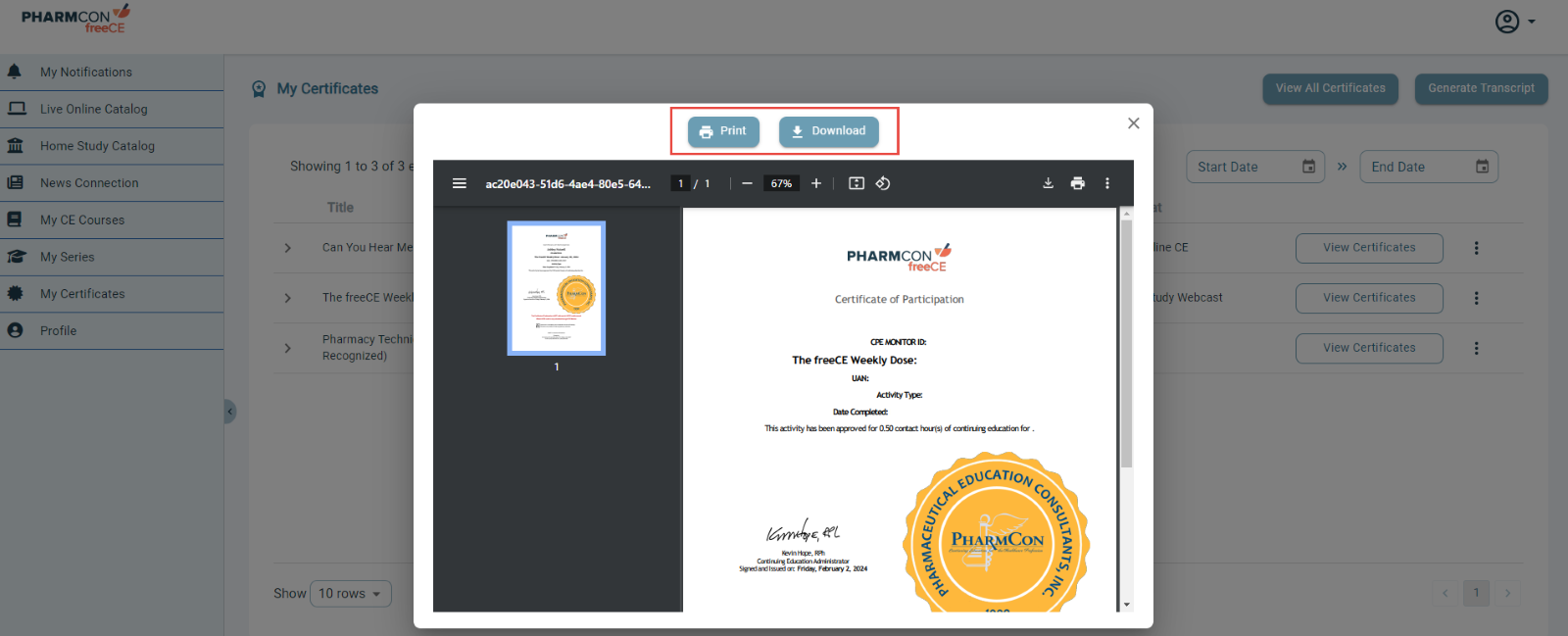This screenshot has height=636, width=1568.
Task: Click the PDF toolbar download icon
Action: point(1048,183)
